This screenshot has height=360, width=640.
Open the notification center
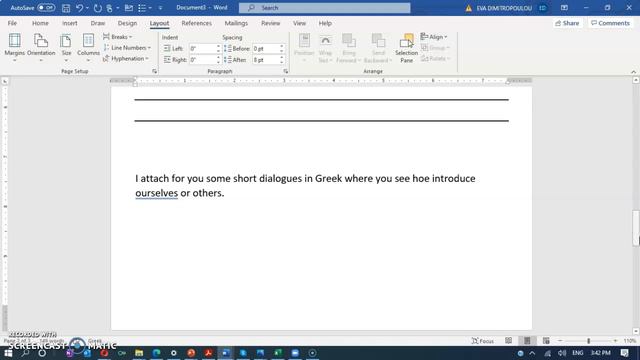tap(624, 353)
